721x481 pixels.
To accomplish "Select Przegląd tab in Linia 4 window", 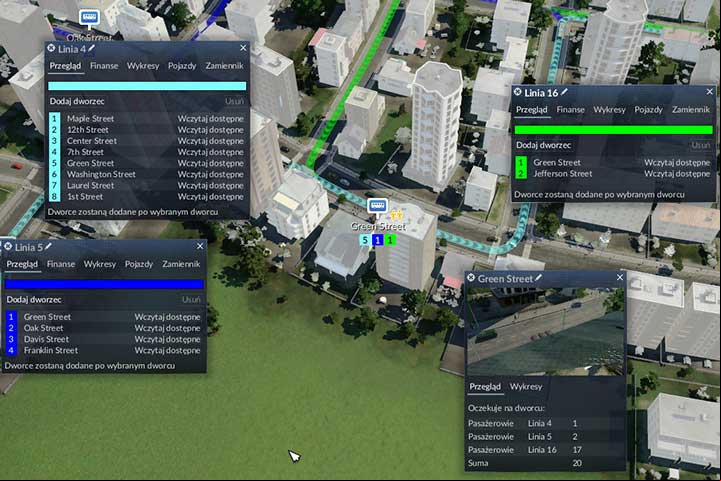I will pos(65,66).
